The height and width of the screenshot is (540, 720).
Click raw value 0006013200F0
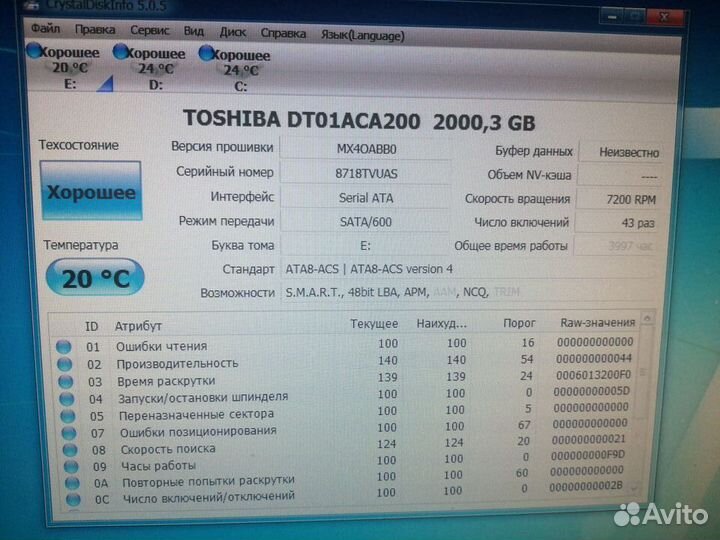(593, 375)
